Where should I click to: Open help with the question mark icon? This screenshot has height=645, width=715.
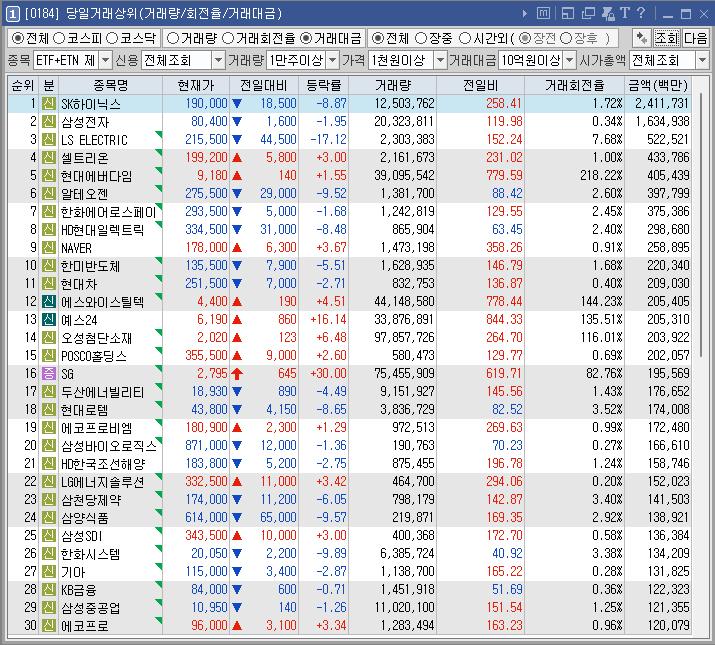[641, 13]
